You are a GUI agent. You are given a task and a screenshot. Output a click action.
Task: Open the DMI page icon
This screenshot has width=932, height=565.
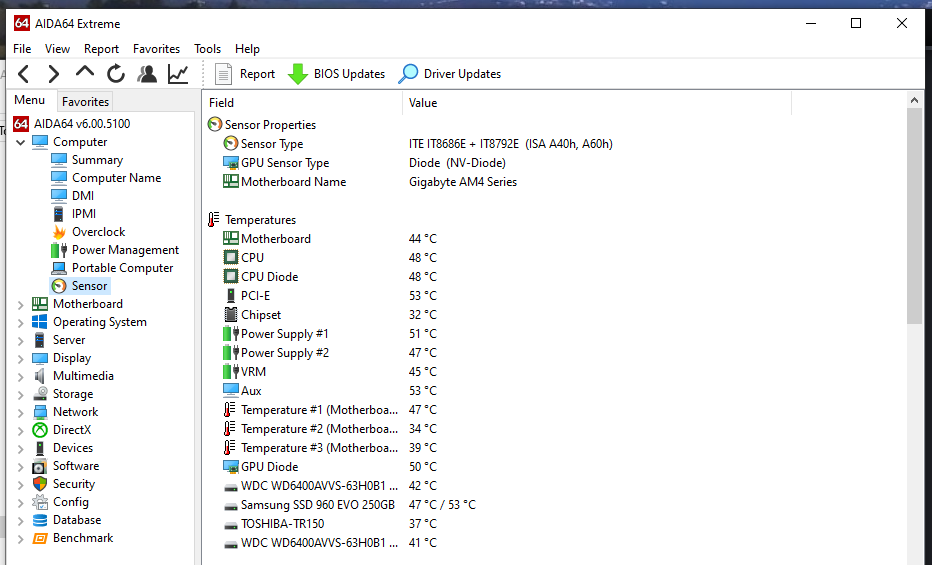coord(59,195)
